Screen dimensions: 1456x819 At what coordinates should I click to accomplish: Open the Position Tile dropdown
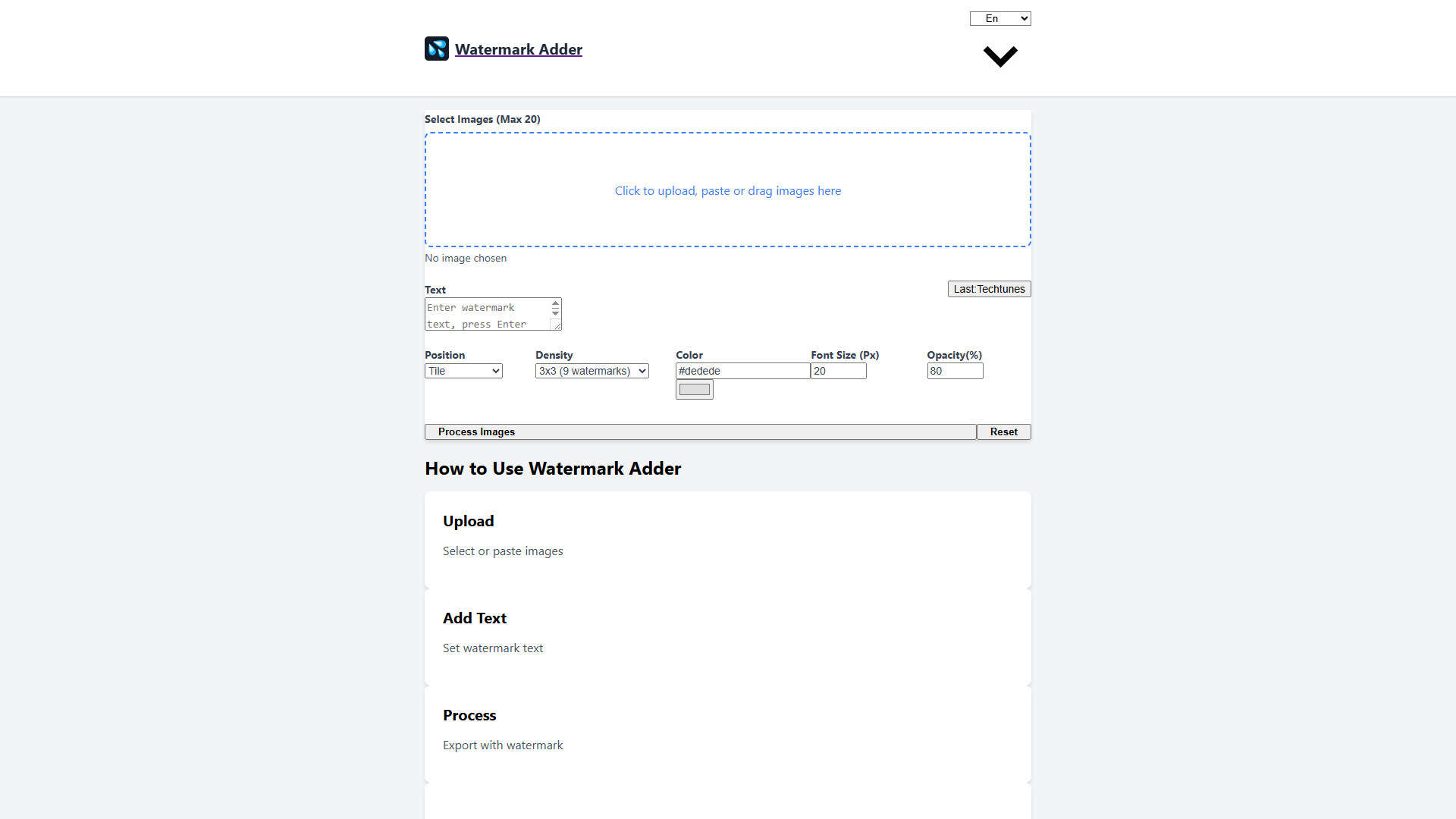click(463, 371)
